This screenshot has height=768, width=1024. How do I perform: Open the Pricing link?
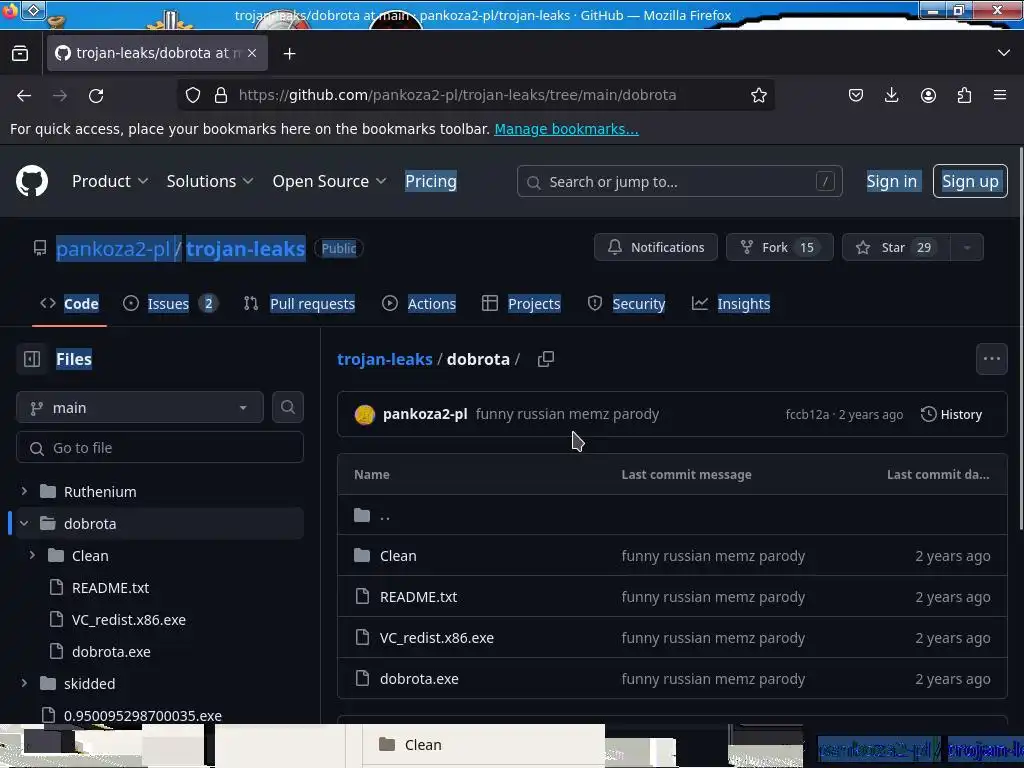click(x=430, y=181)
